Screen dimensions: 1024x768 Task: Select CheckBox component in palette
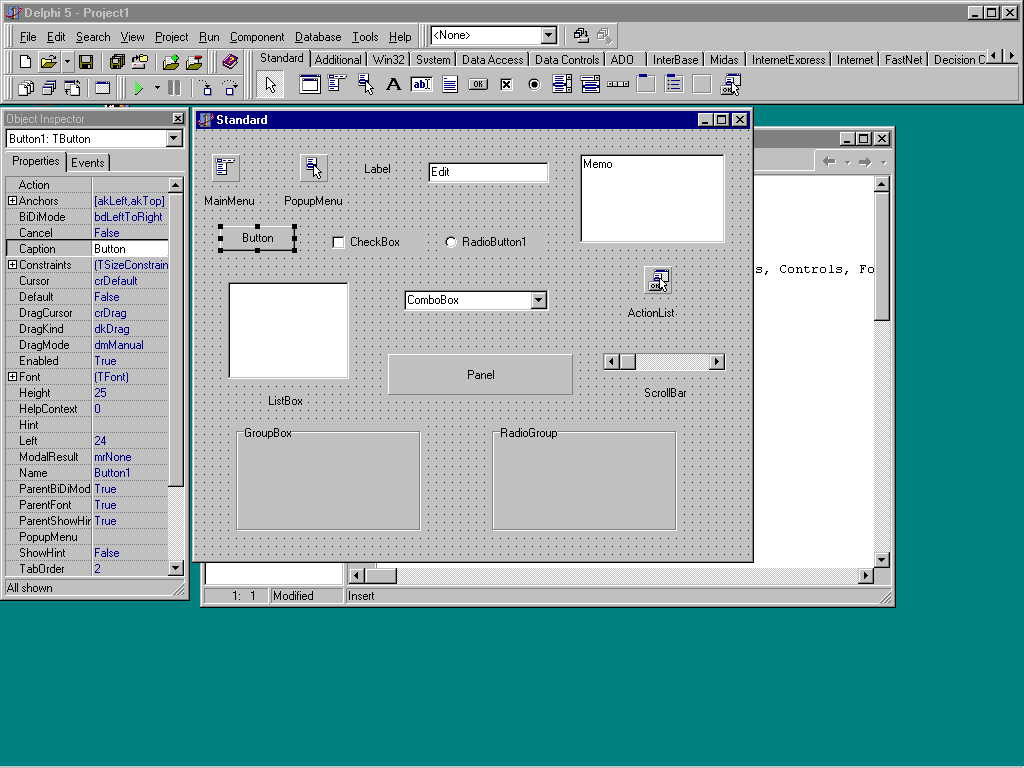click(506, 84)
